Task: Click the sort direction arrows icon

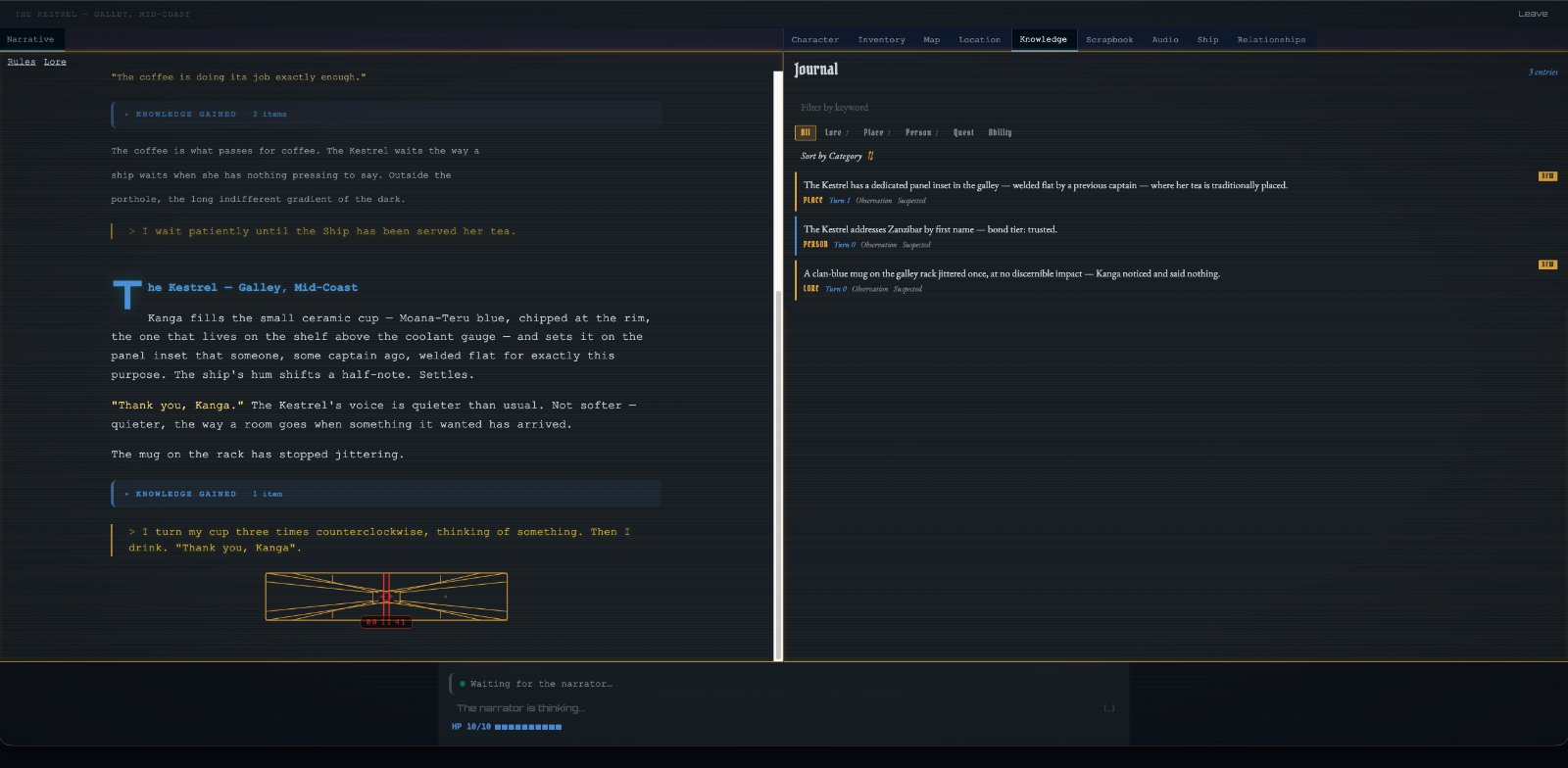Action: pyautogui.click(x=870, y=156)
